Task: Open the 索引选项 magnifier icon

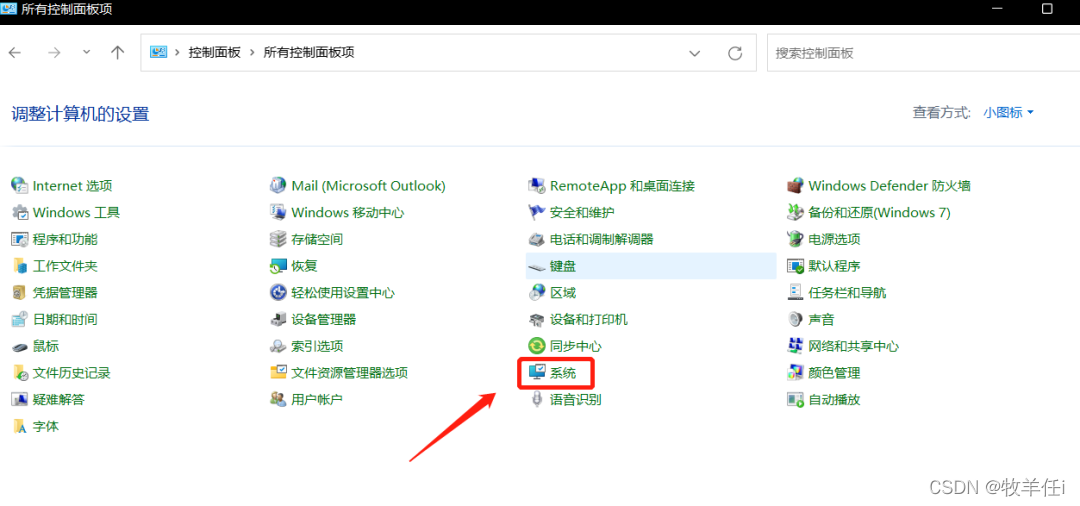Action: (x=278, y=346)
